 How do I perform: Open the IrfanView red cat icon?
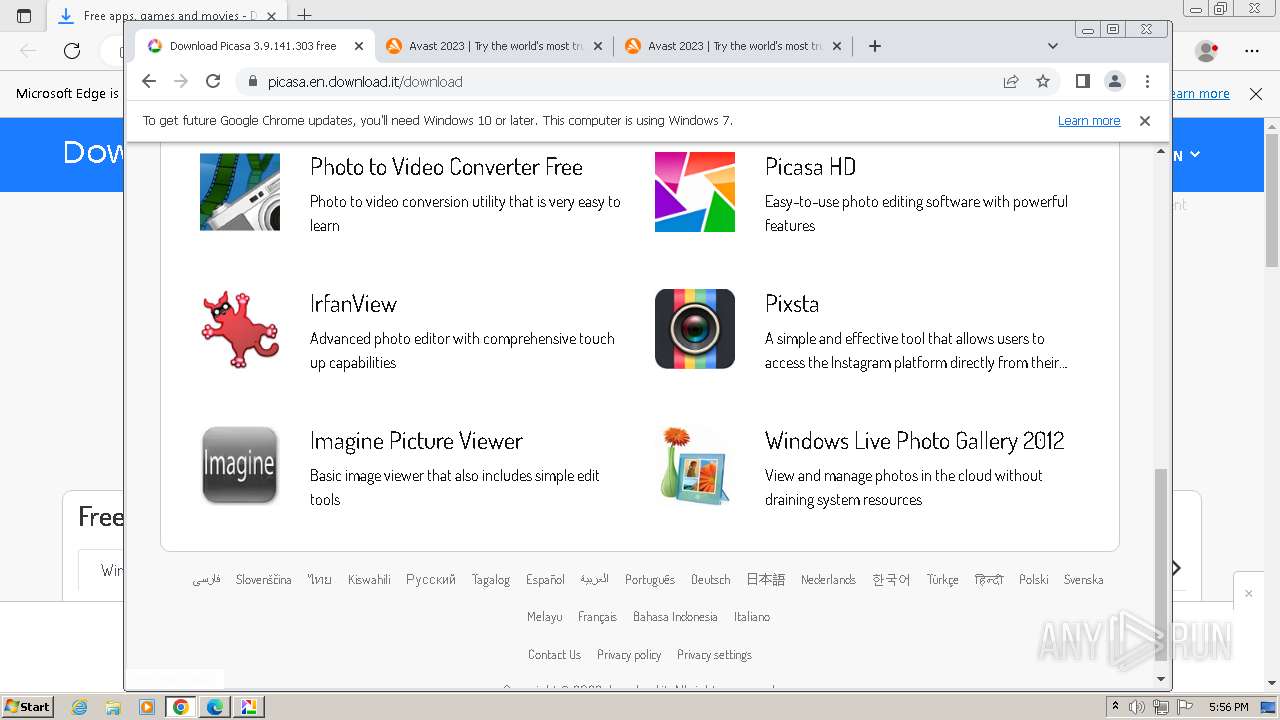pyautogui.click(x=240, y=329)
